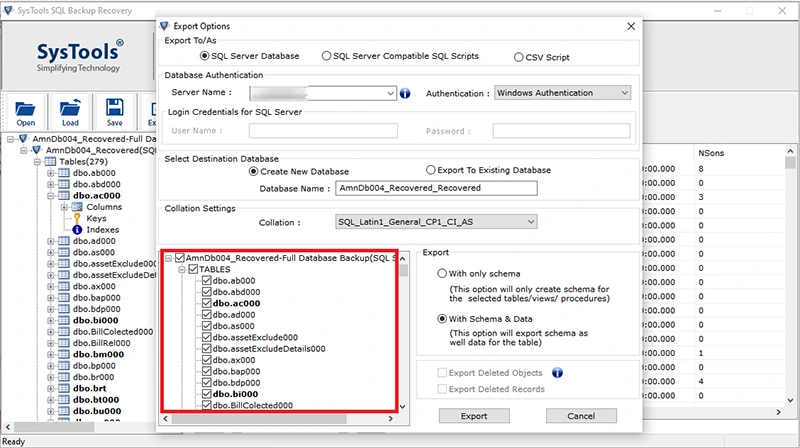Expand the dbo.ab000 node in left tree
Image resolution: width=800 pixels, height=448 pixels.
click(x=51, y=173)
